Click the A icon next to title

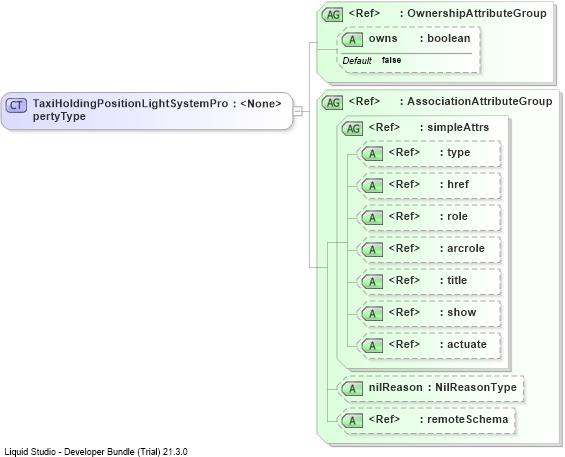click(372, 282)
